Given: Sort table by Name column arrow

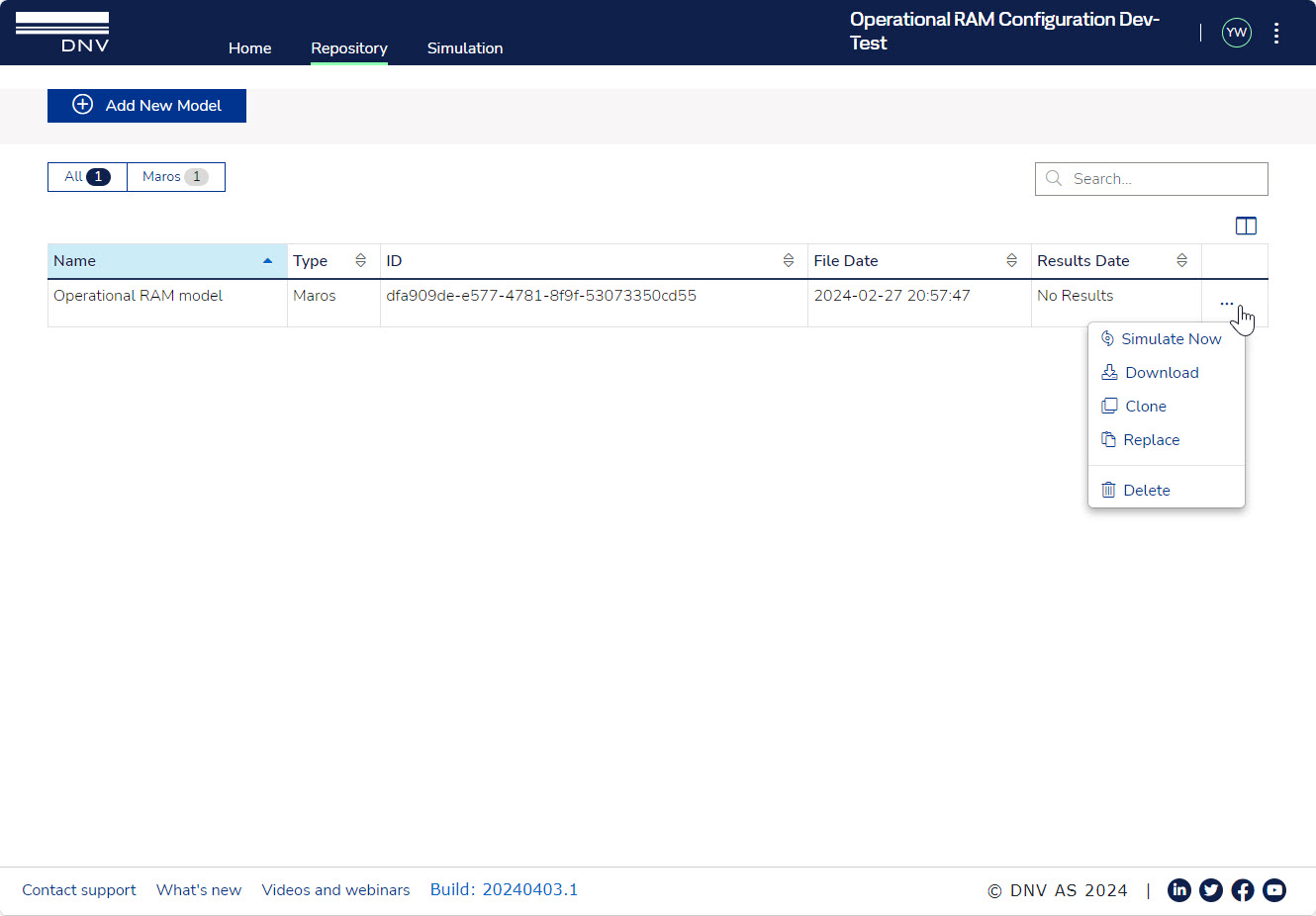Looking at the screenshot, I should click(x=267, y=261).
